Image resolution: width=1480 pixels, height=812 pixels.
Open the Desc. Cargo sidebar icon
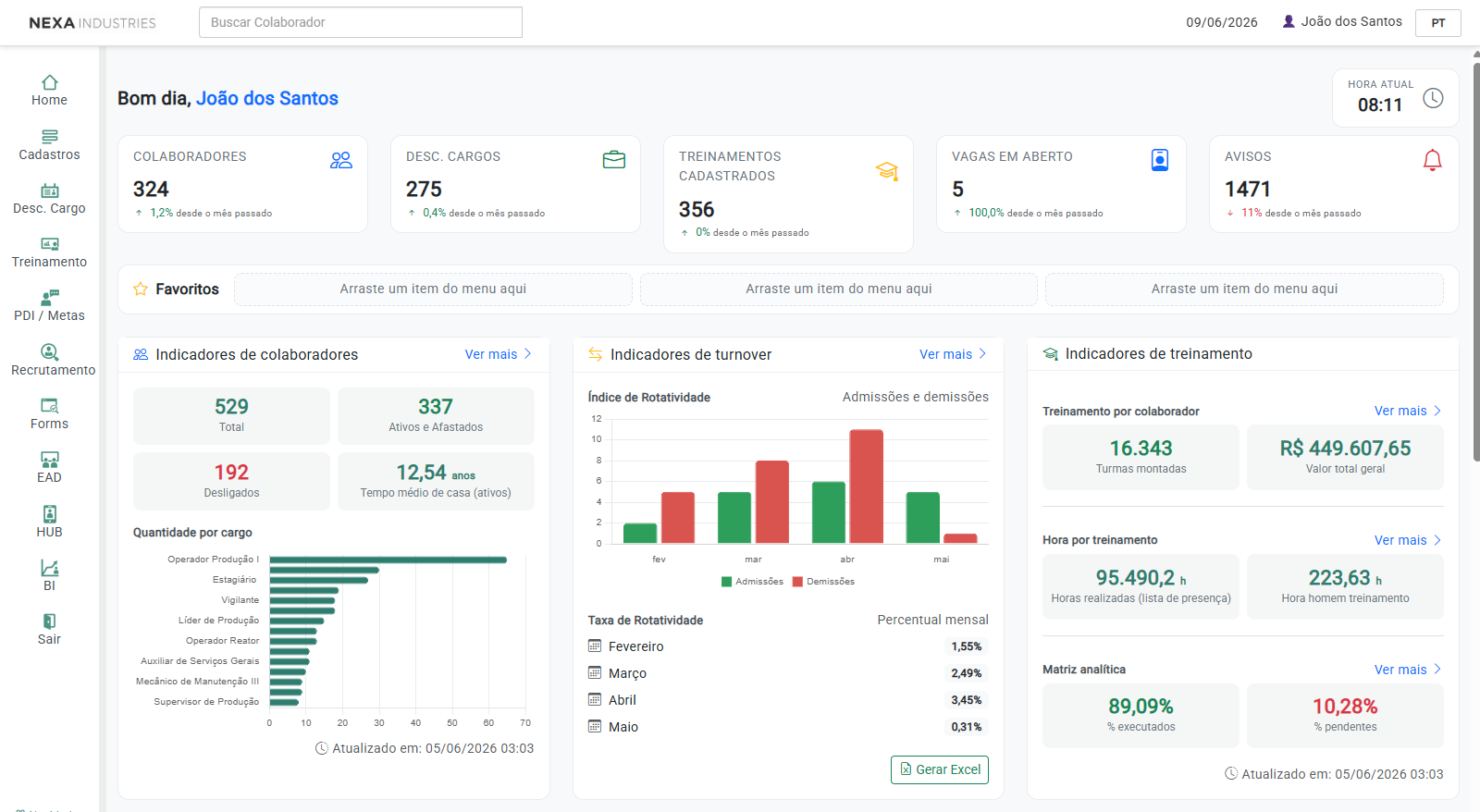pos(50,191)
